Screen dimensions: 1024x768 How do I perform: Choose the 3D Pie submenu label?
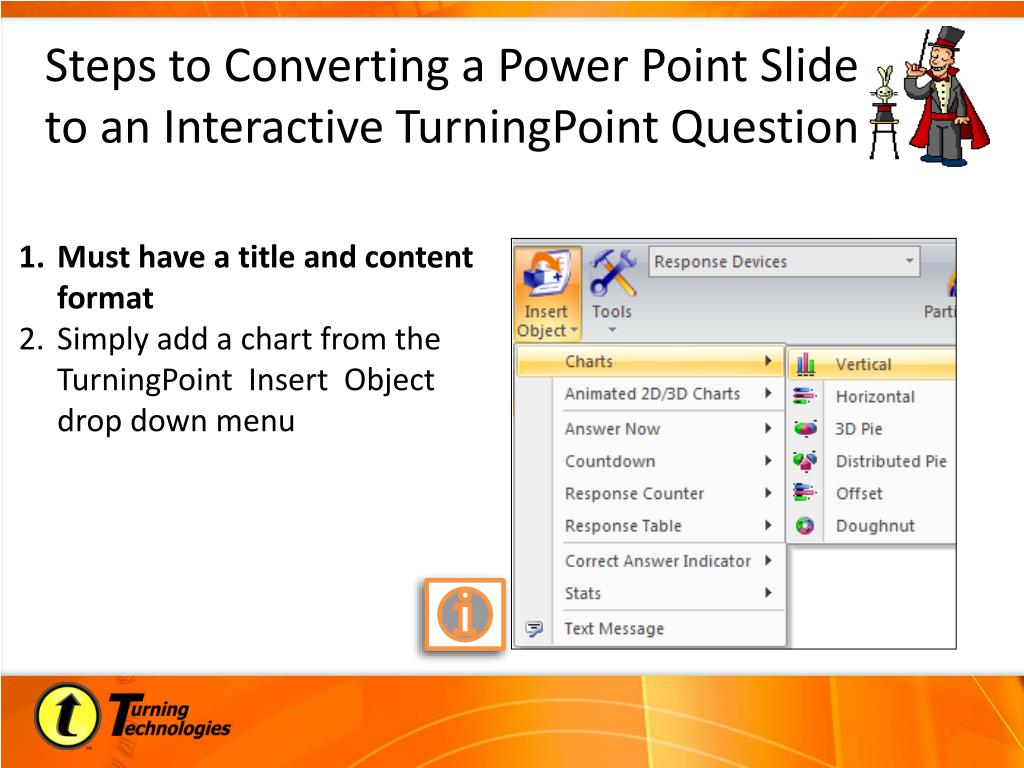coord(859,429)
